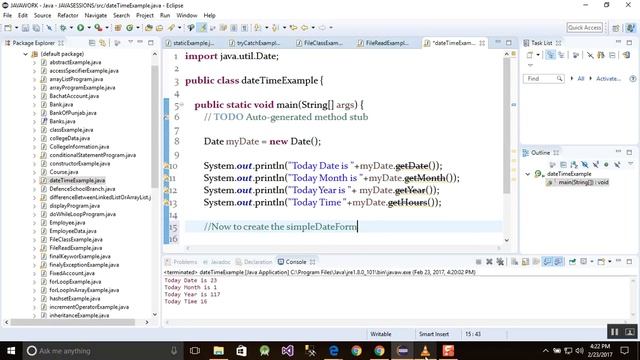Click the New Java Package icon

pyautogui.click(x=118, y=28)
